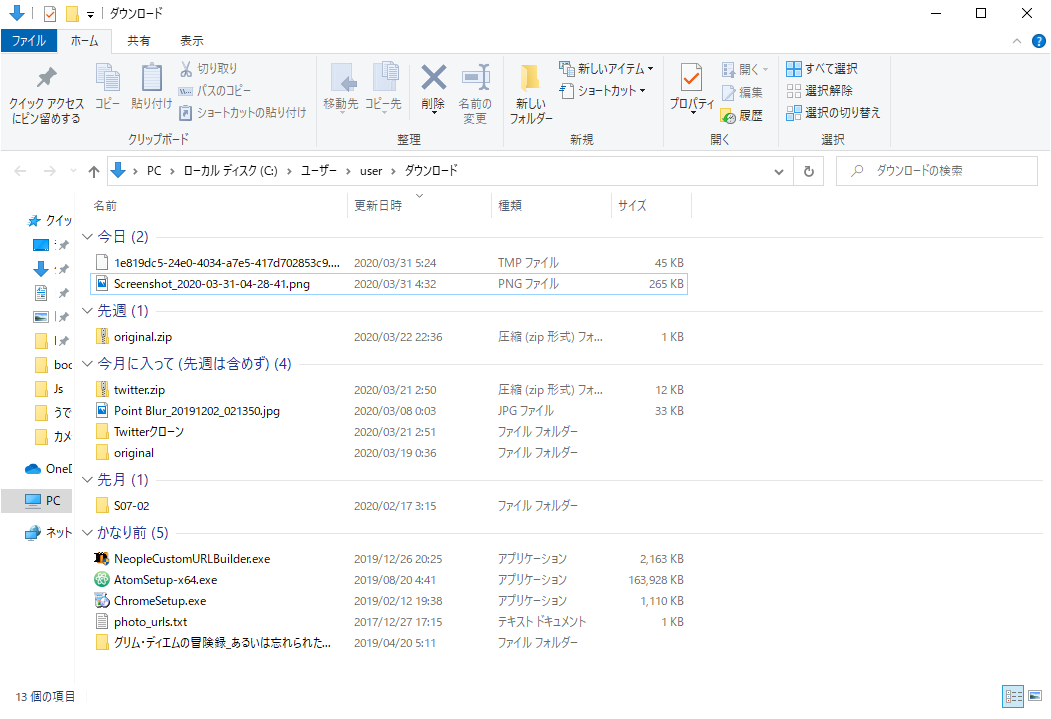Click the Edit (編集) ribbon button
The width and height of the screenshot is (1051, 719).
(x=742, y=92)
